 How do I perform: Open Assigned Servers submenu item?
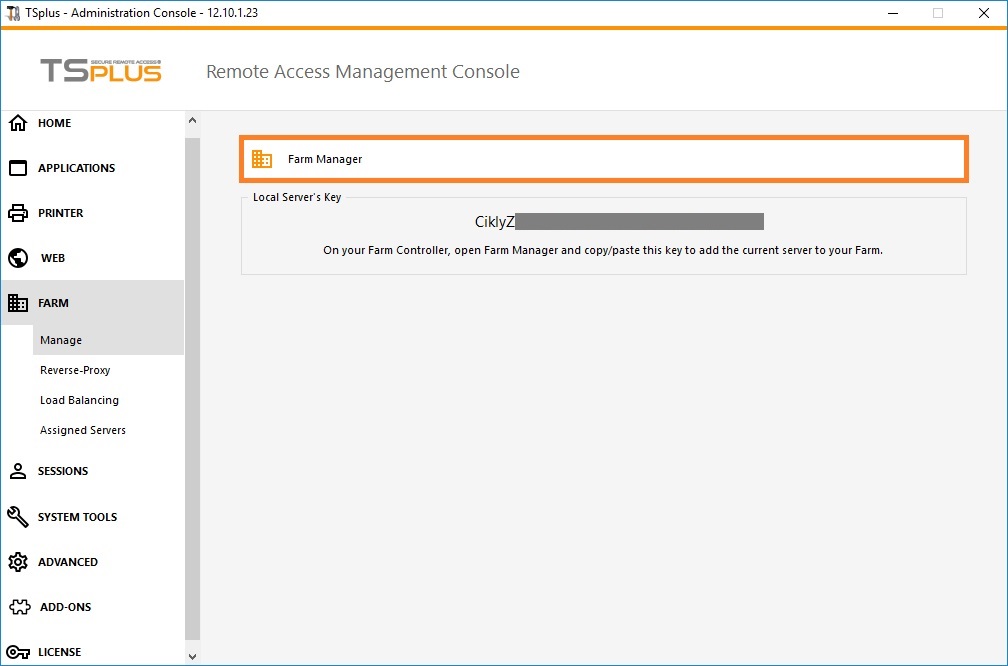[83, 430]
